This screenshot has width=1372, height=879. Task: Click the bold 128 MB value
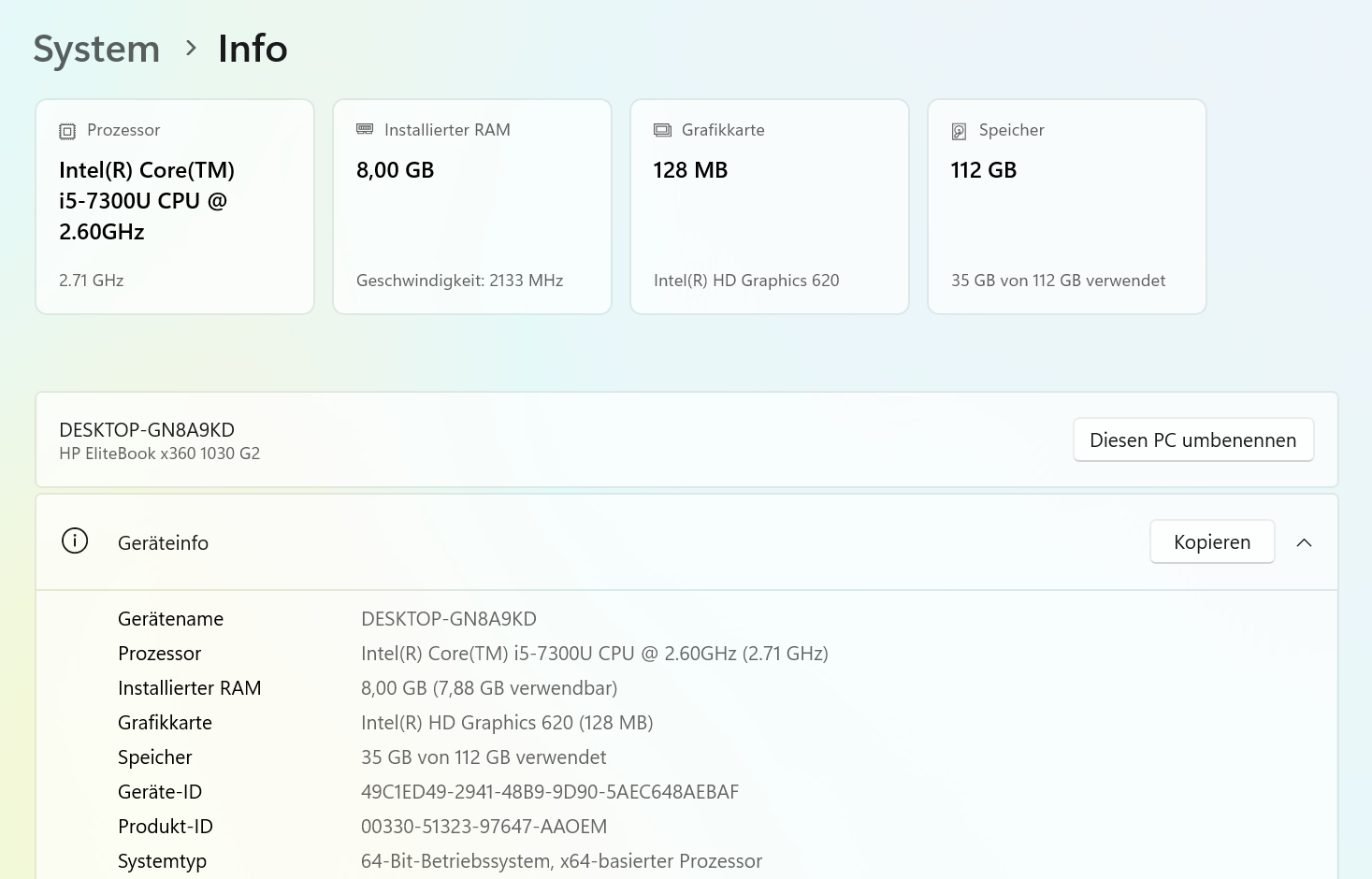pyautogui.click(x=691, y=170)
